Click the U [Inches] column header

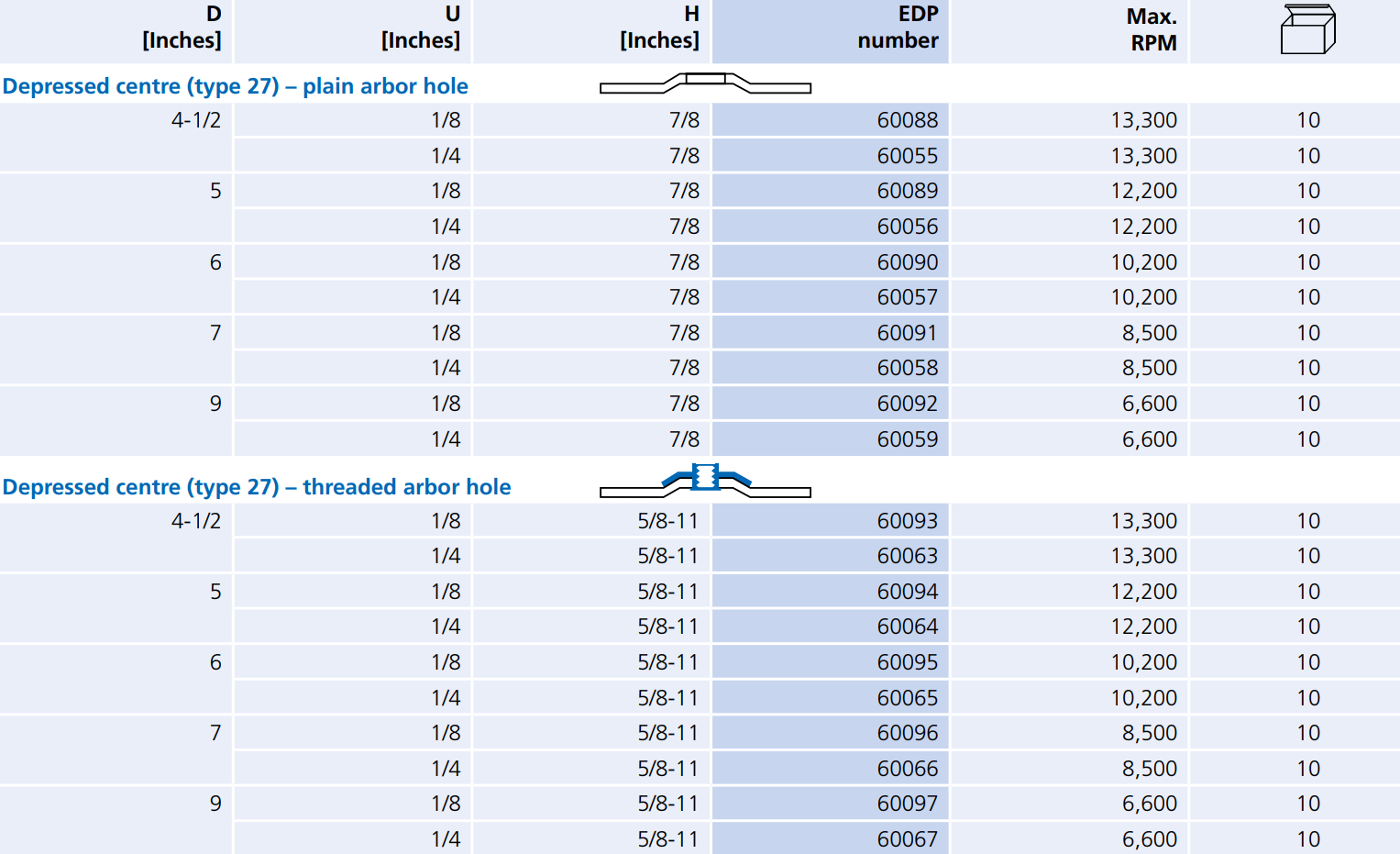[x=420, y=28]
